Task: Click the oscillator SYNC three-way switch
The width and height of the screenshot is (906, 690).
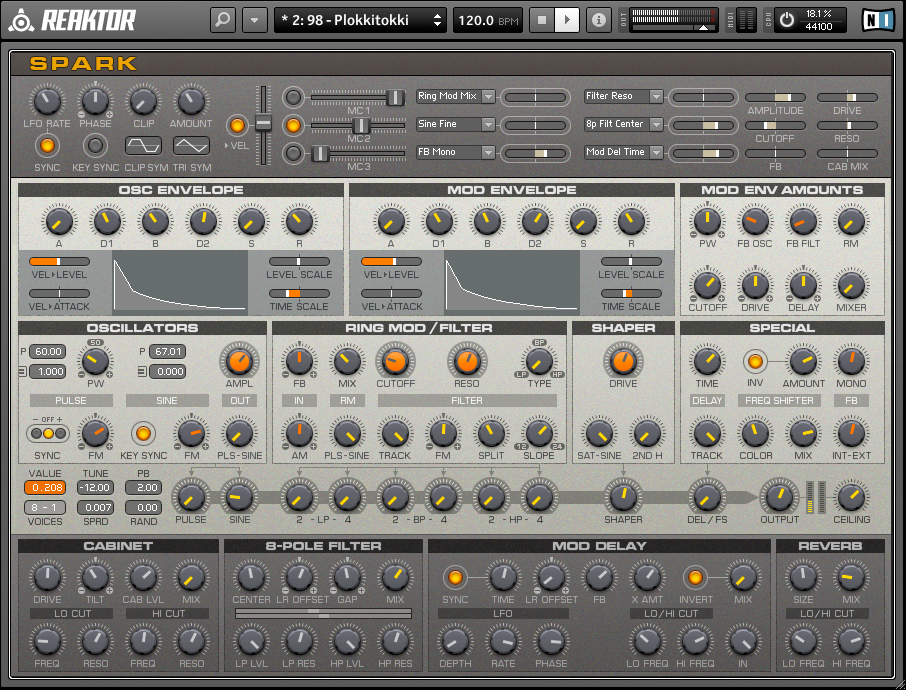Action: coord(48,433)
